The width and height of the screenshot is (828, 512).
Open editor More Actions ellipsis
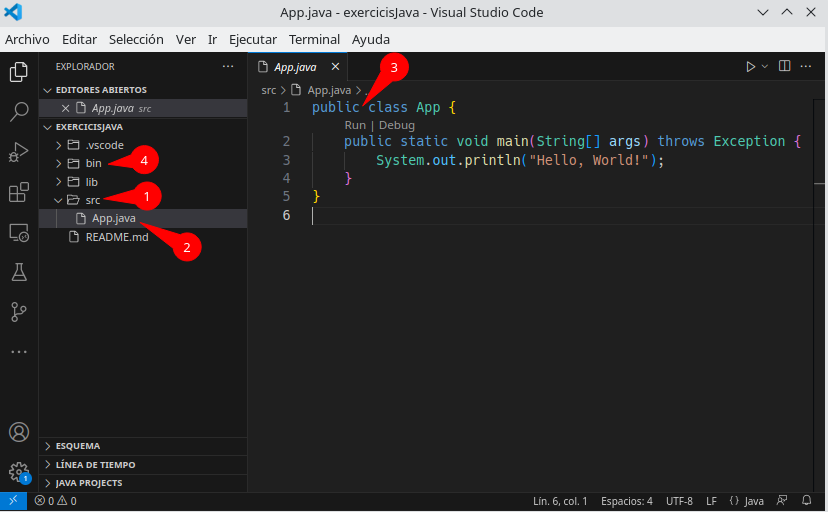point(806,66)
